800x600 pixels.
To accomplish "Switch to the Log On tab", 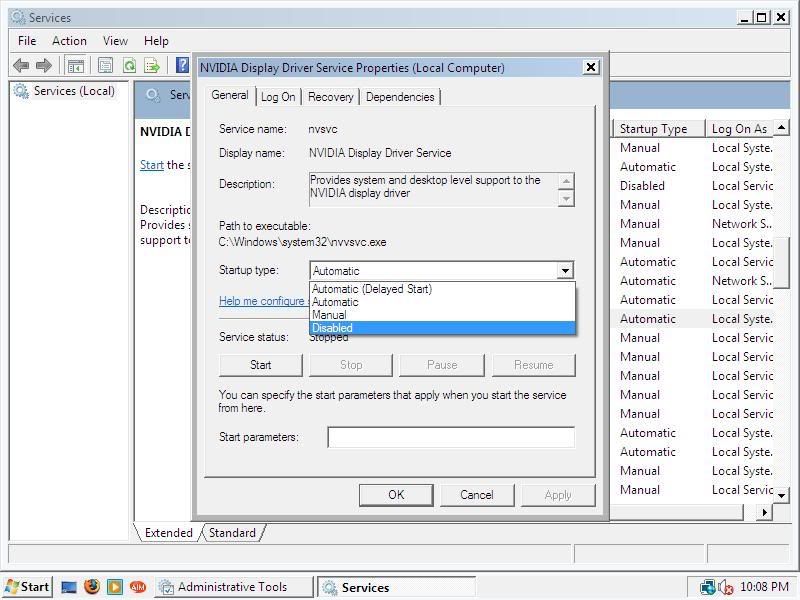I will point(278,97).
